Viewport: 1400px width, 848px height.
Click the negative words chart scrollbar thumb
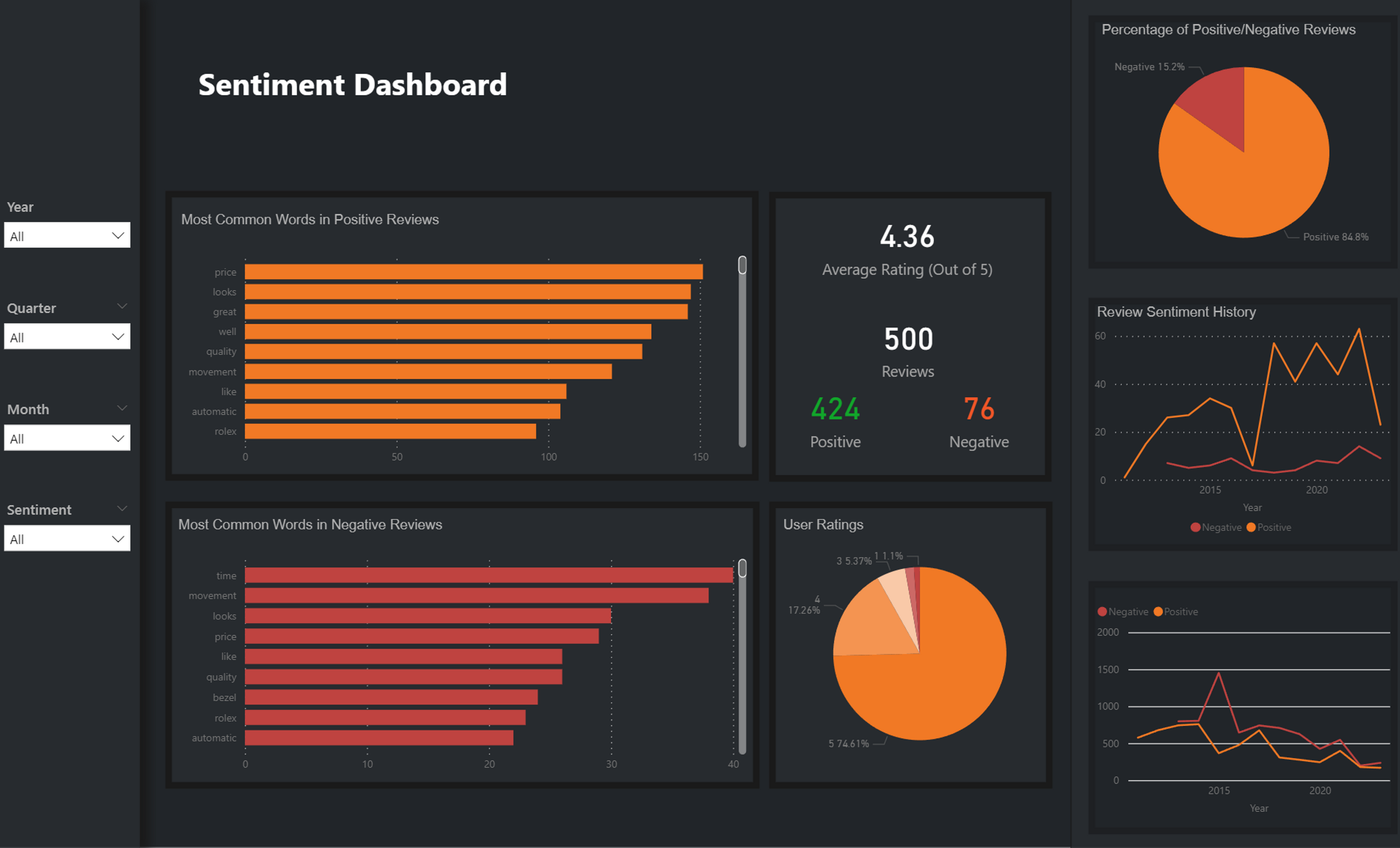click(742, 568)
